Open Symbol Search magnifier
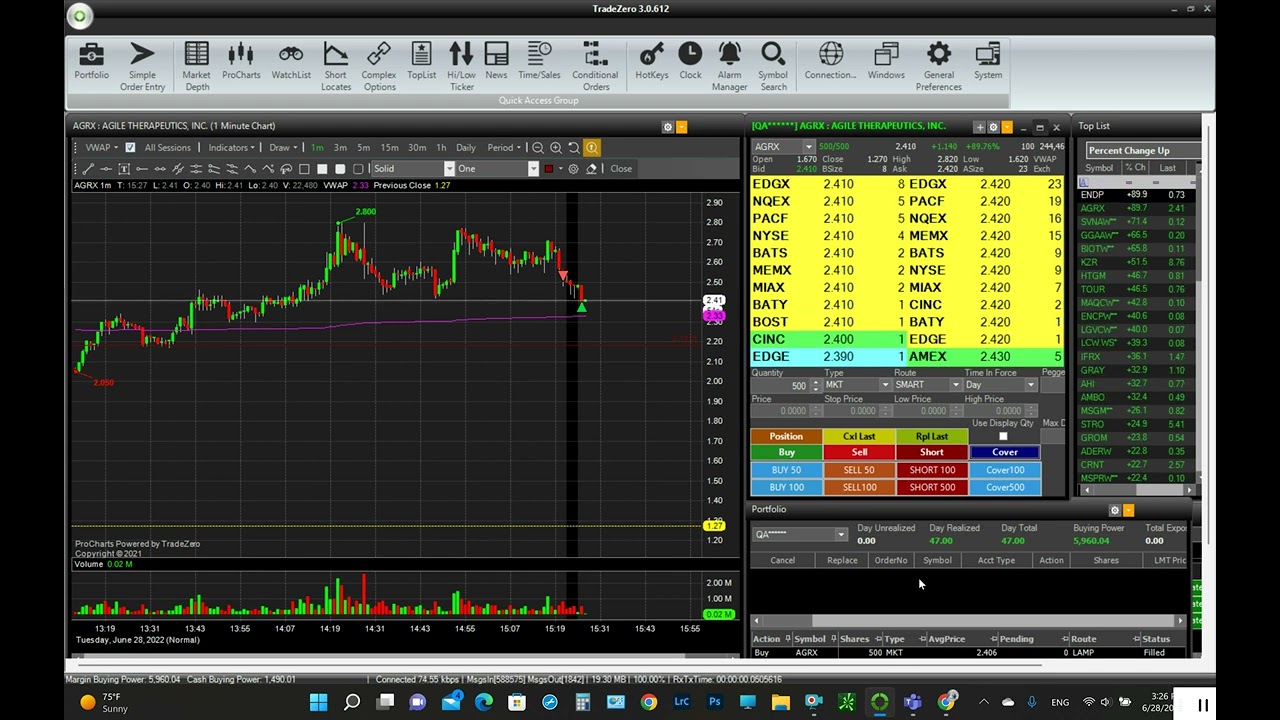This screenshot has height=720, width=1280. coord(773,67)
